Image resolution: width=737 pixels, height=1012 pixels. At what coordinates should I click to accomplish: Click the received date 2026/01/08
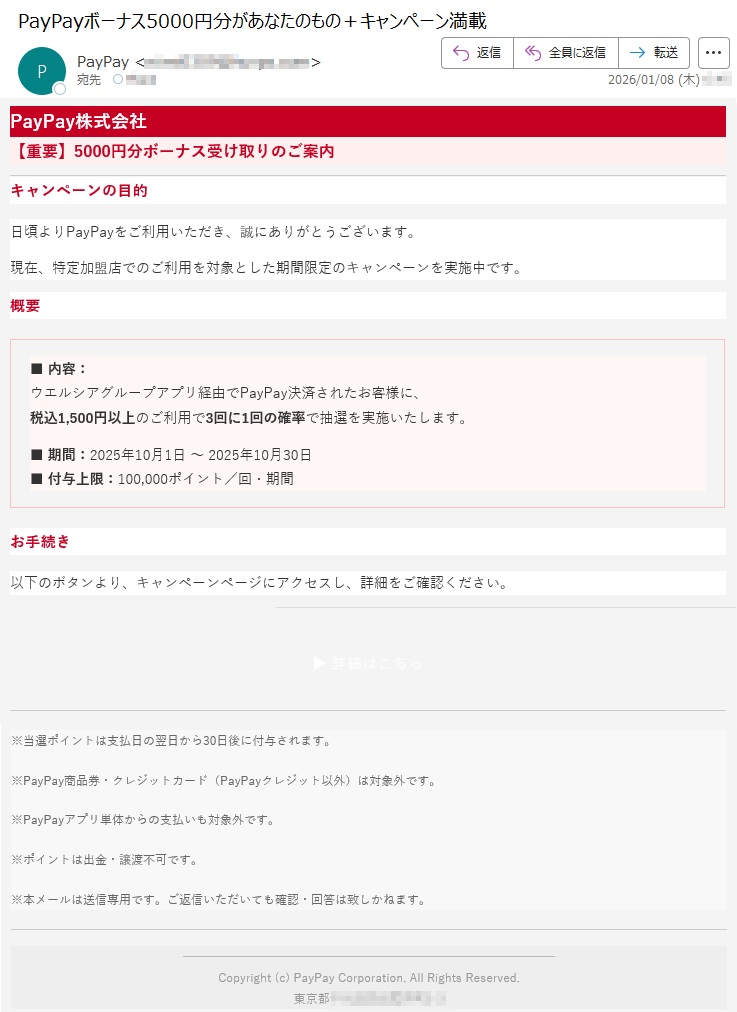(653, 79)
